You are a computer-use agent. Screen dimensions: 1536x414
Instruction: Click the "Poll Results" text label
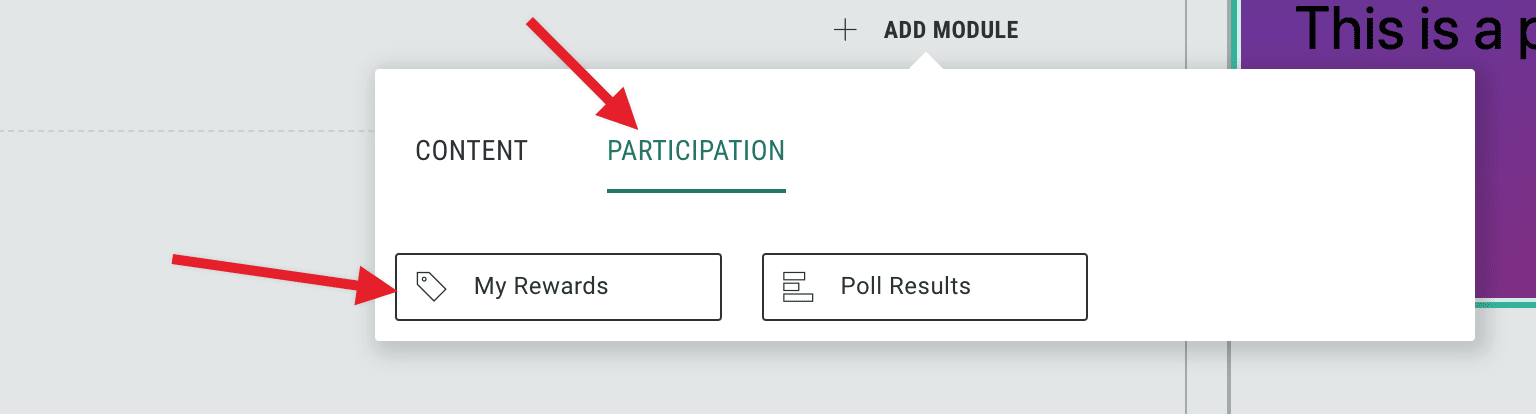[905, 286]
